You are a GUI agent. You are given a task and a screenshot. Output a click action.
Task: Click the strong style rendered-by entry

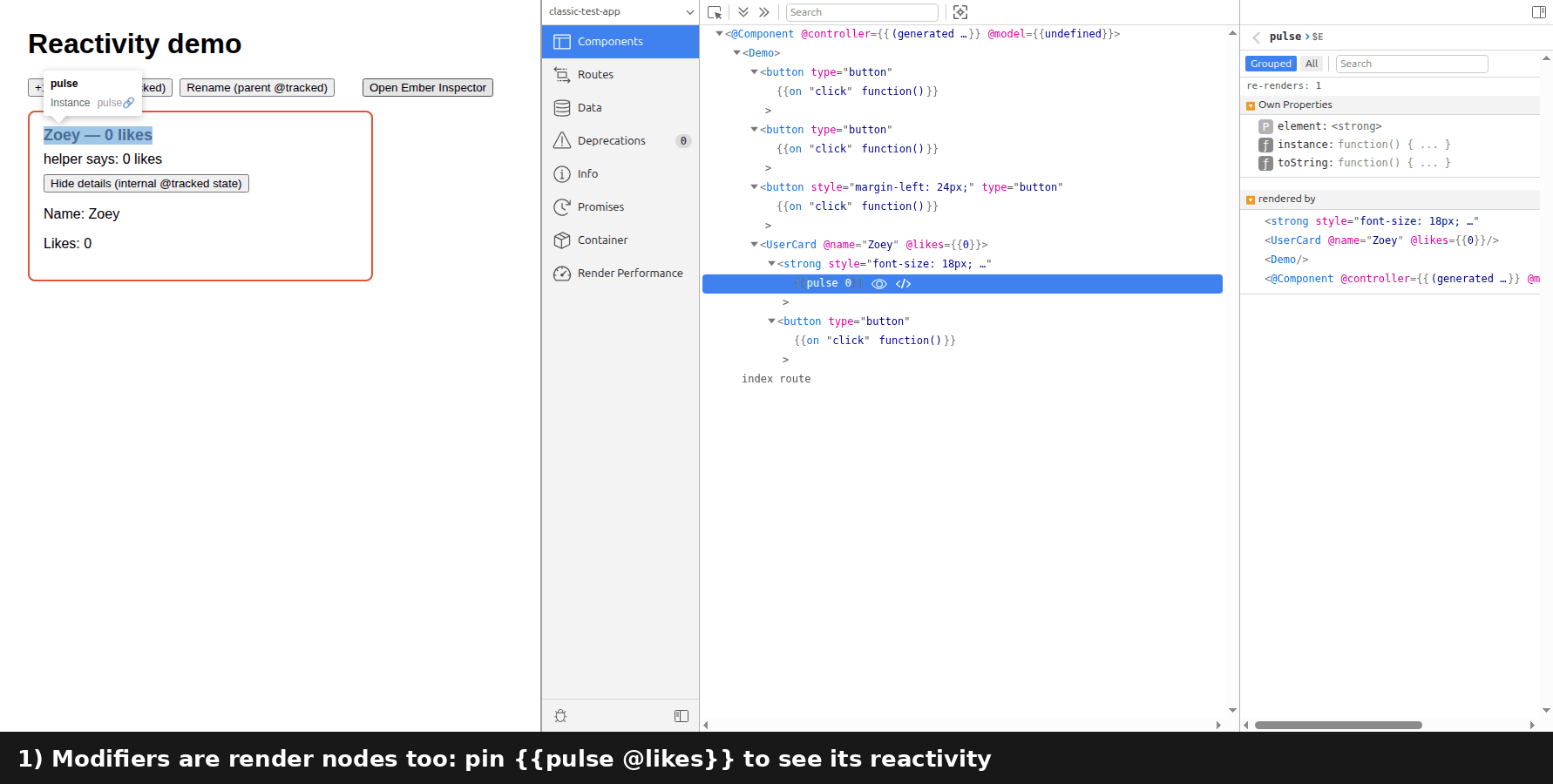(x=1372, y=221)
